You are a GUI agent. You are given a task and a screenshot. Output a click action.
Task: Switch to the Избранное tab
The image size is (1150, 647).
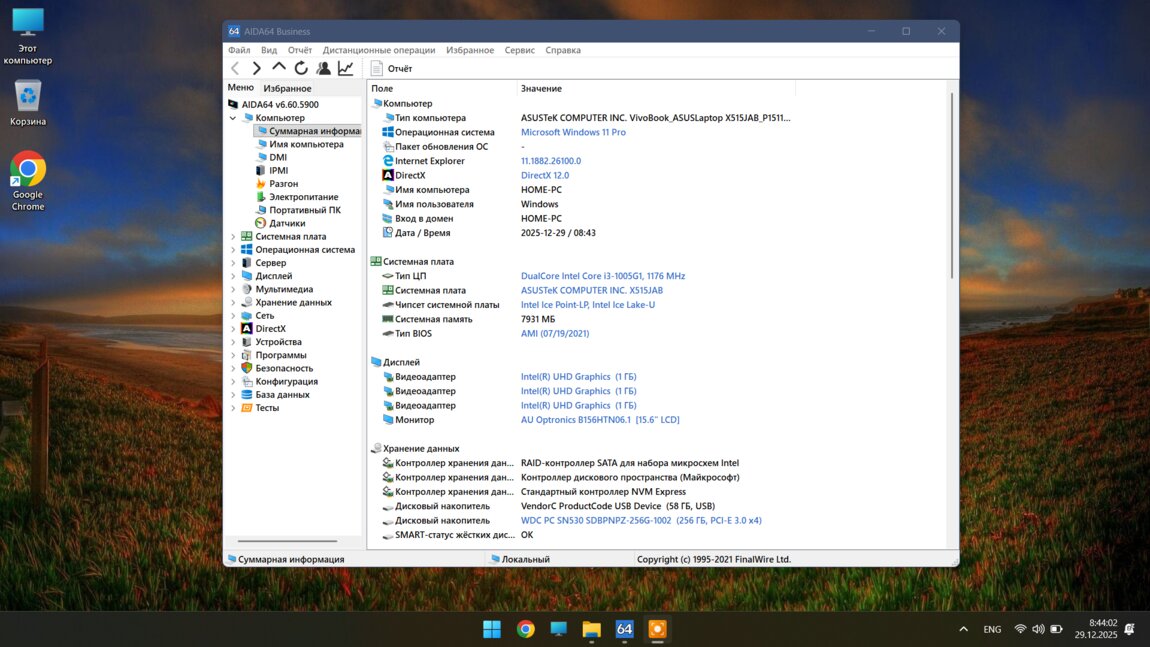pos(287,88)
